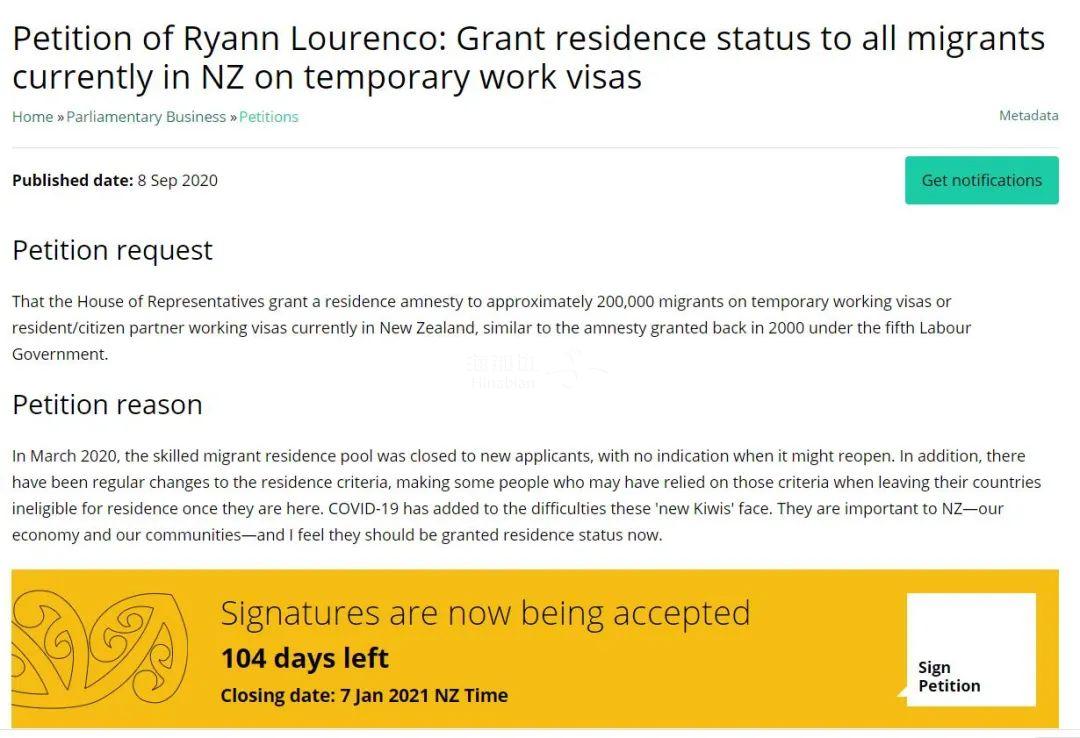Click the Get notifications button
Viewport: 1080px width, 738px height.
tap(982, 180)
